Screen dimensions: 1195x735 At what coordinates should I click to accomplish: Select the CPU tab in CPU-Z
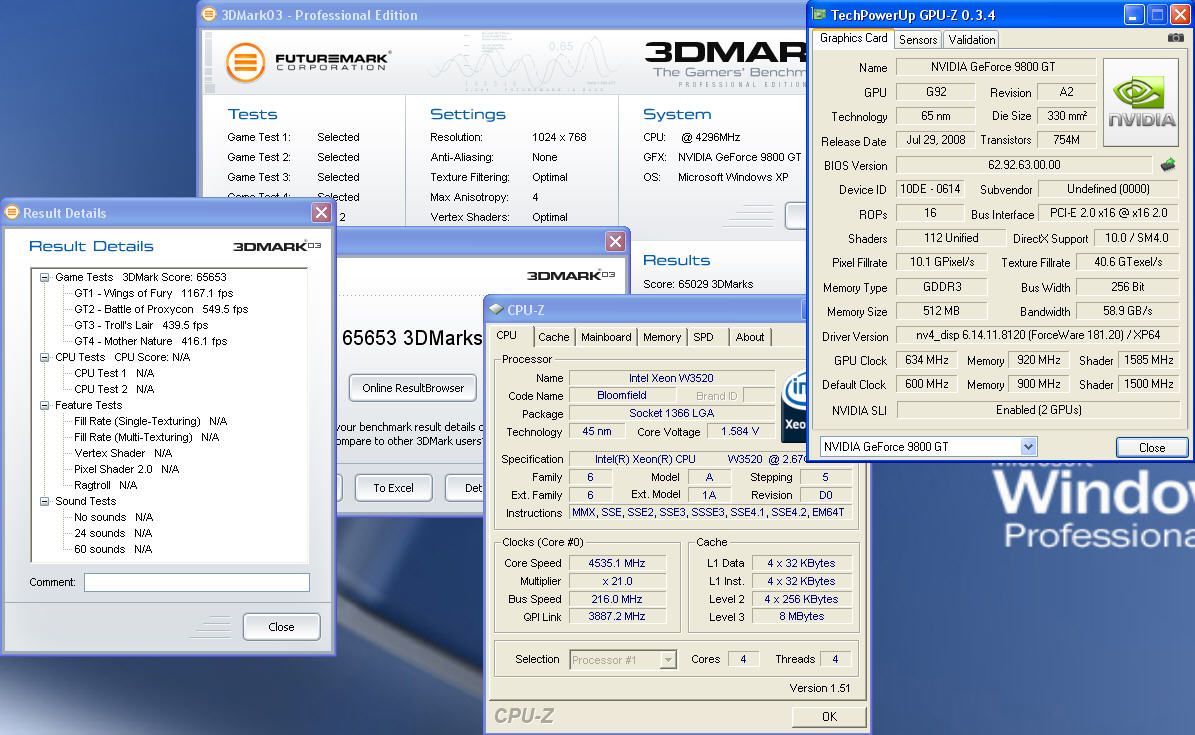(507, 335)
